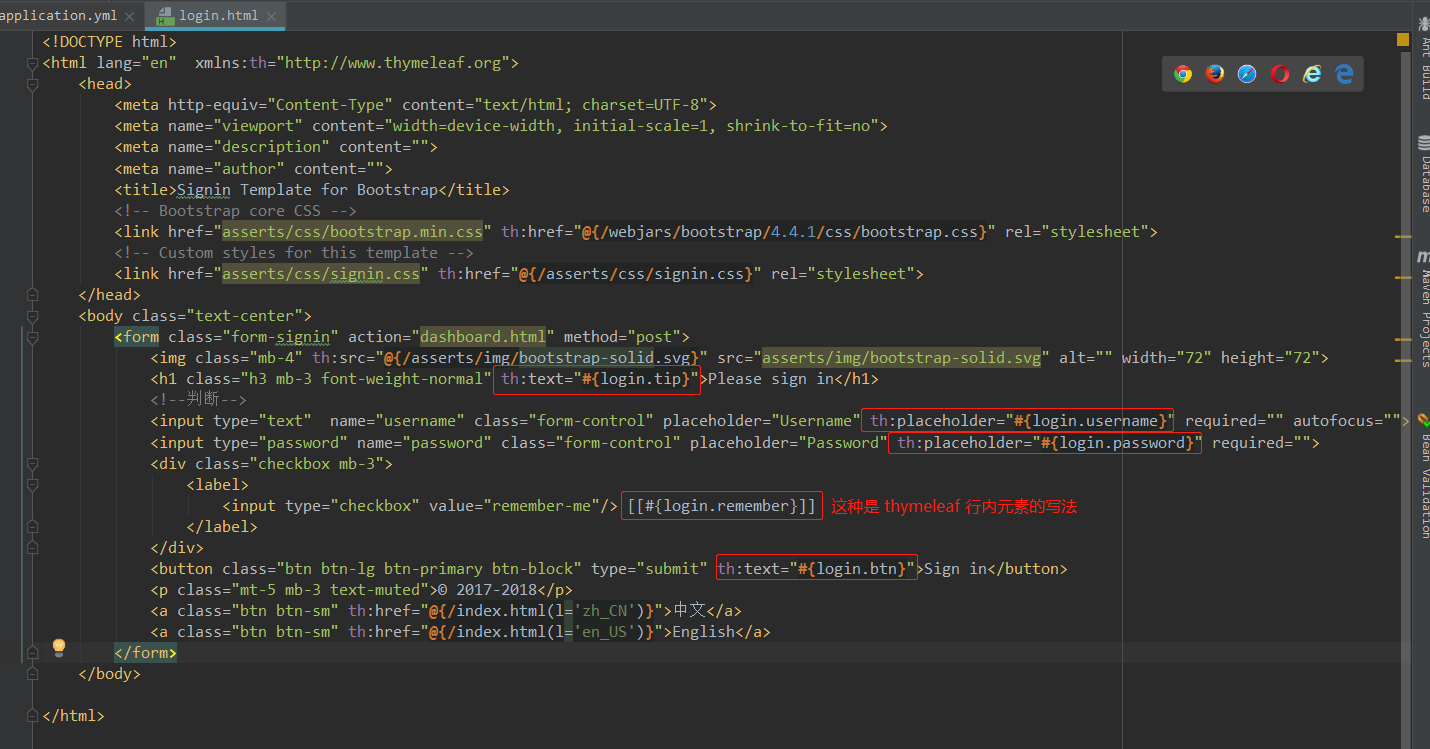Viewport: 1430px width, 749px height.
Task: Open the Bean Validation tool window
Action: click(1424, 478)
